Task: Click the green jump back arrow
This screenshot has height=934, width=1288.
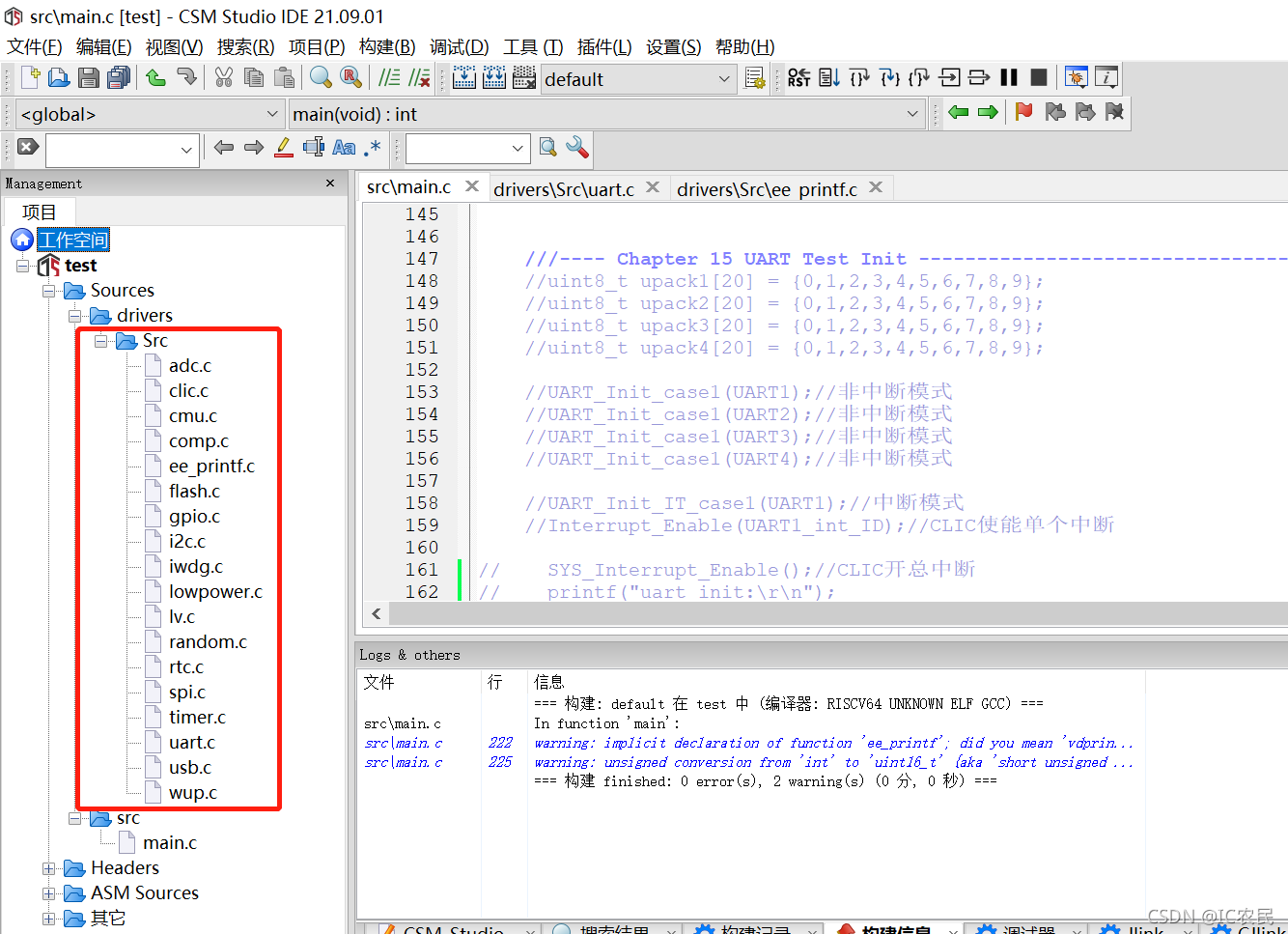Action: [958, 113]
